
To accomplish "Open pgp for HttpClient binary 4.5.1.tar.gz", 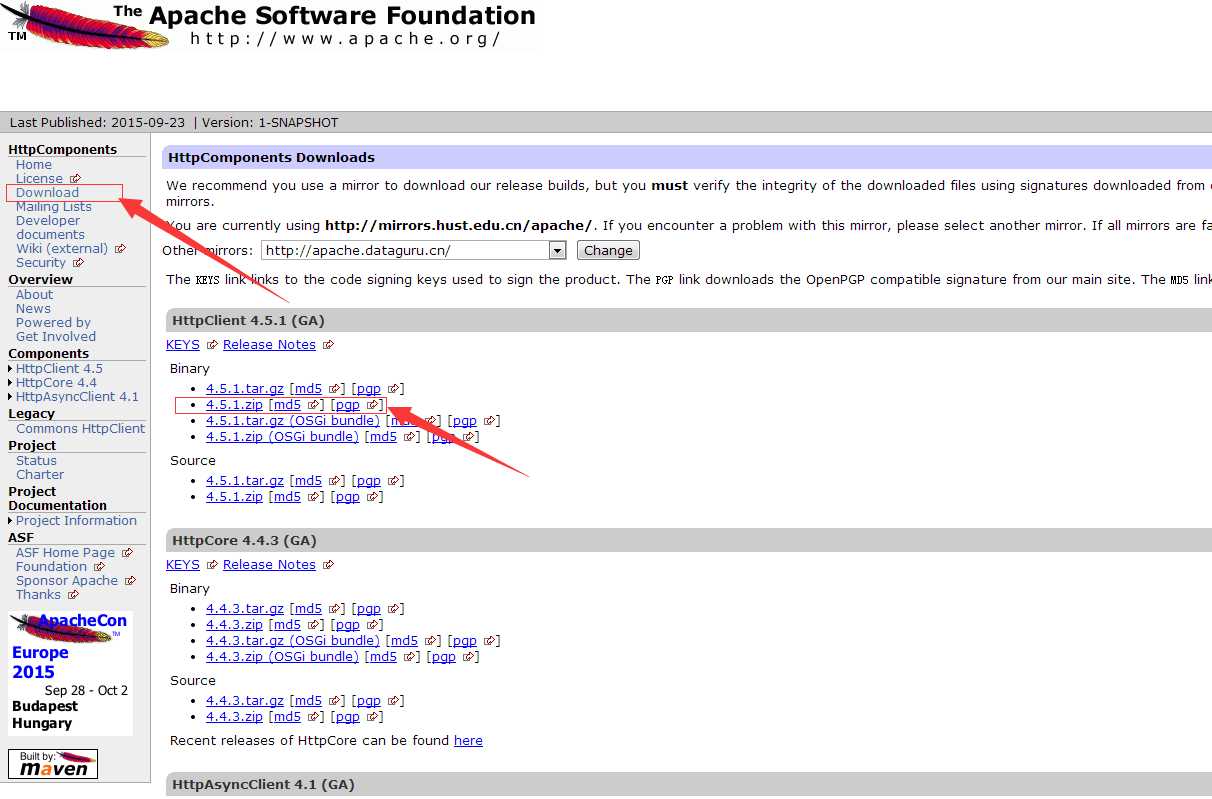I will pyautogui.click(x=368, y=389).
